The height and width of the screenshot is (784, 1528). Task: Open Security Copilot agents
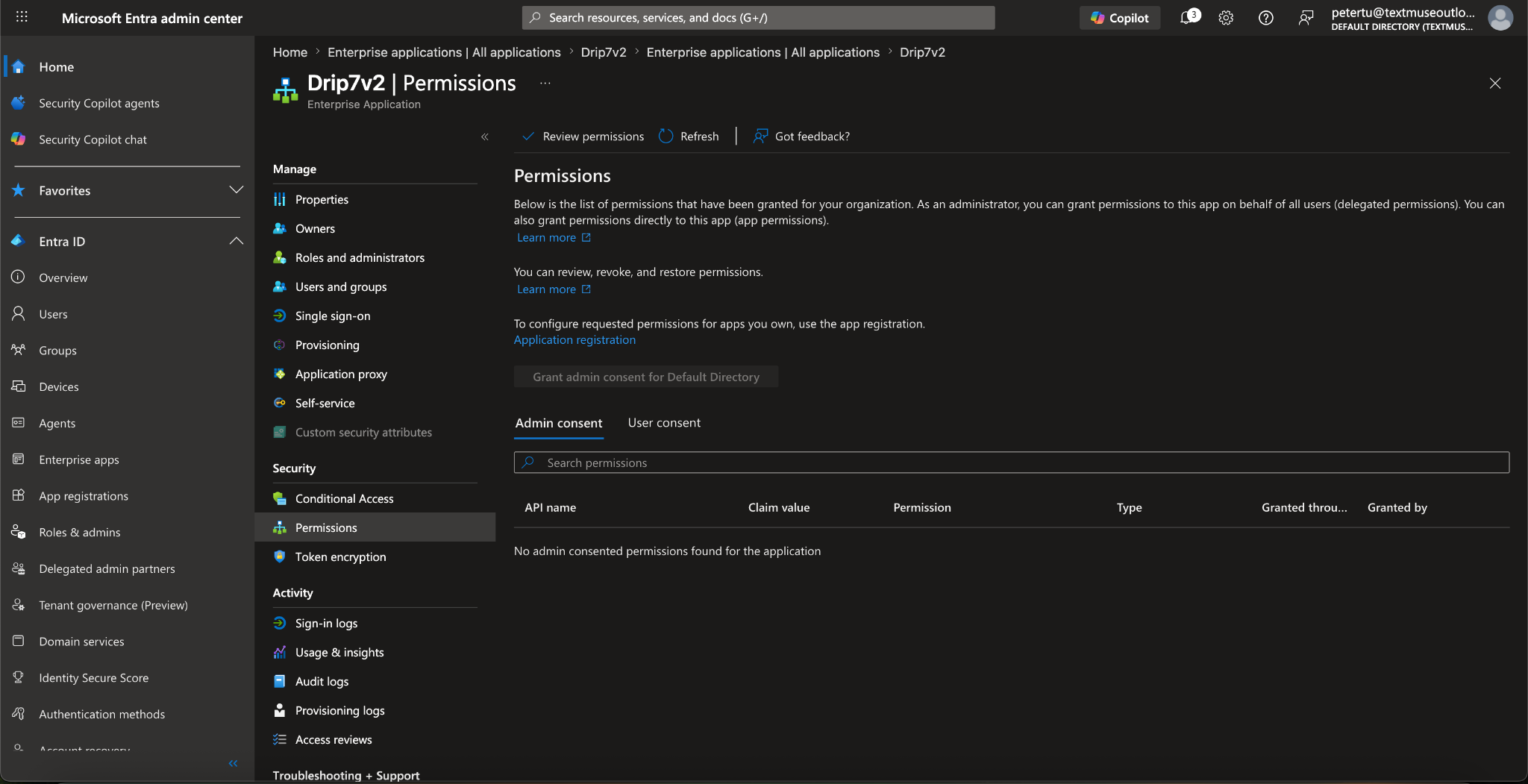tap(99, 103)
